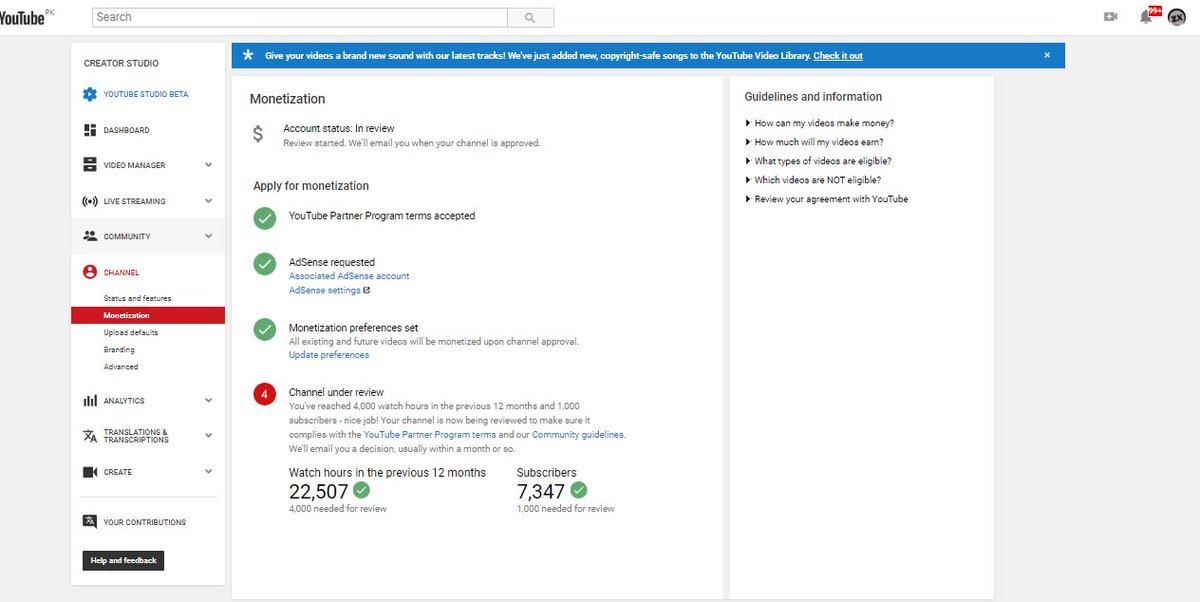Open the AdSense settings link

[x=325, y=291]
